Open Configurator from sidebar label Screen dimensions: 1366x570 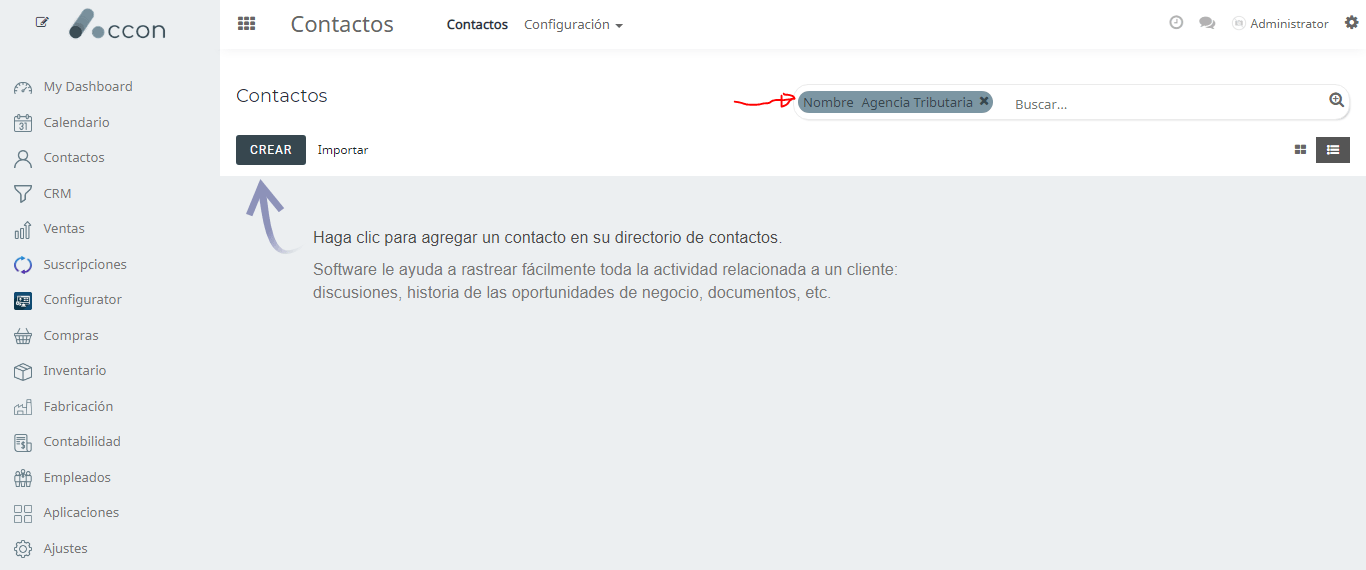(x=82, y=300)
